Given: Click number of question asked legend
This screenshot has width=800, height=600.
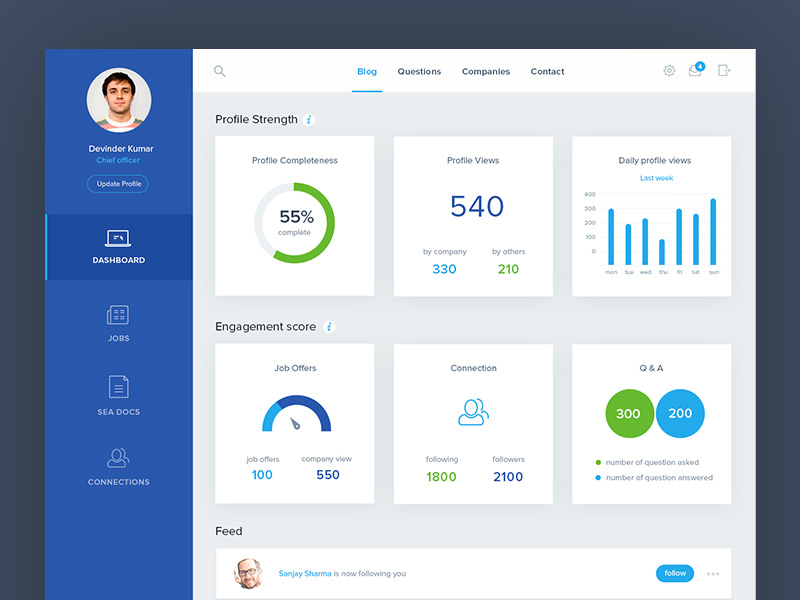Looking at the screenshot, I should pyautogui.click(x=652, y=462).
